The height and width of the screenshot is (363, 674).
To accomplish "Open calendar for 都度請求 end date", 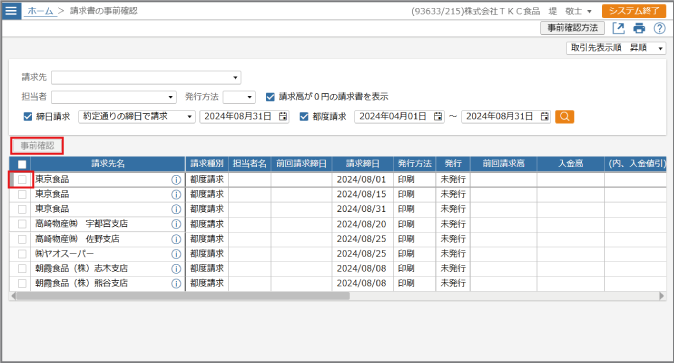I will pyautogui.click(x=544, y=117).
